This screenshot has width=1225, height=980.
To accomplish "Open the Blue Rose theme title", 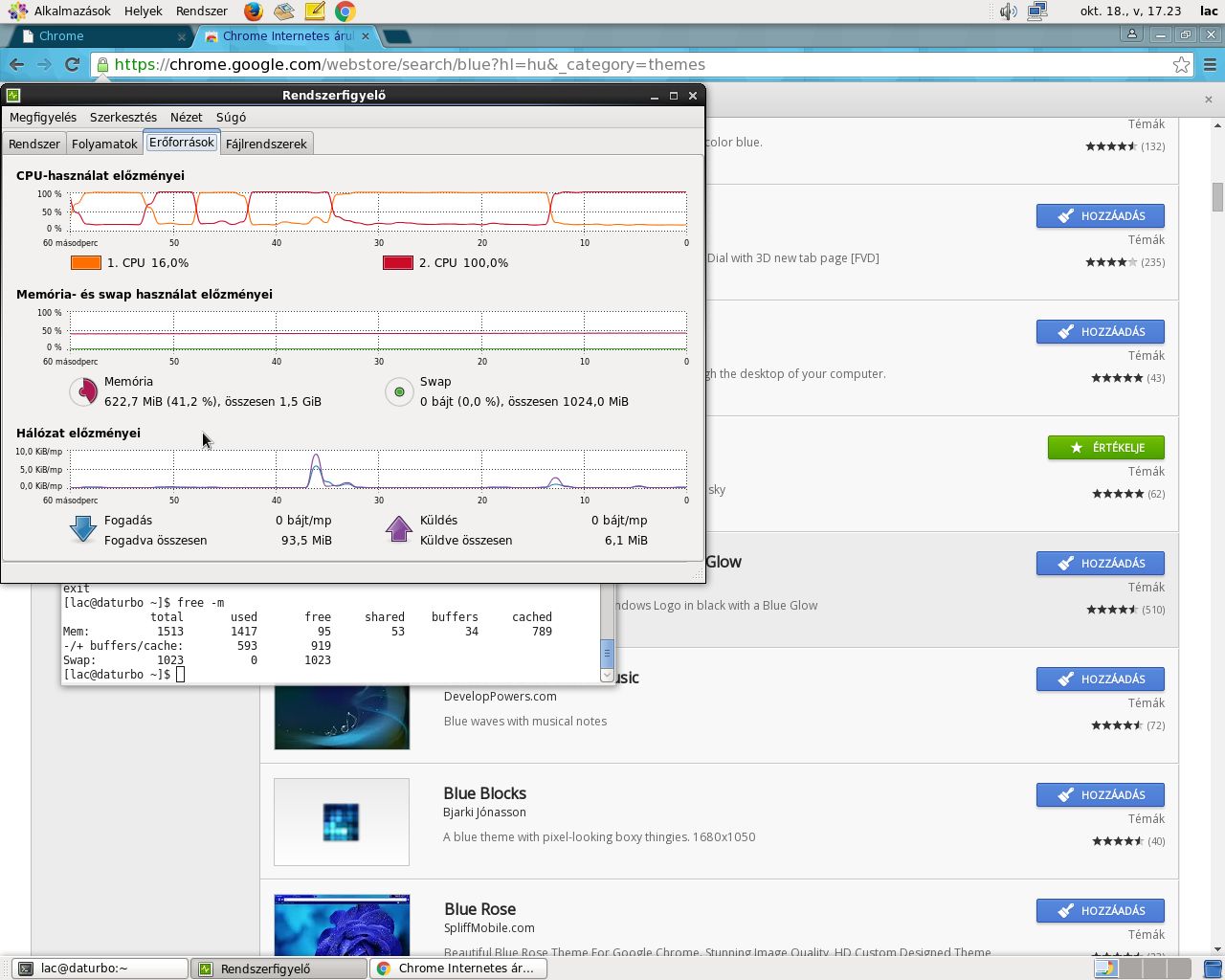I will (480, 909).
